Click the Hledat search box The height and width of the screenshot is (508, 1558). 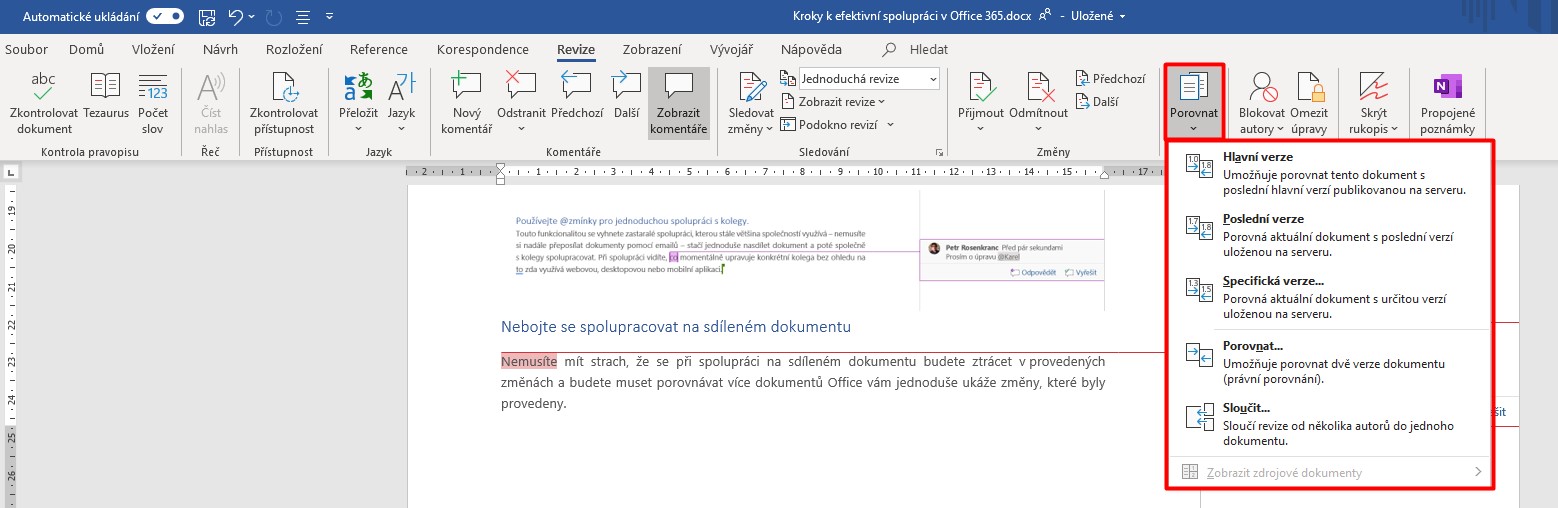pyautogui.click(x=928, y=49)
